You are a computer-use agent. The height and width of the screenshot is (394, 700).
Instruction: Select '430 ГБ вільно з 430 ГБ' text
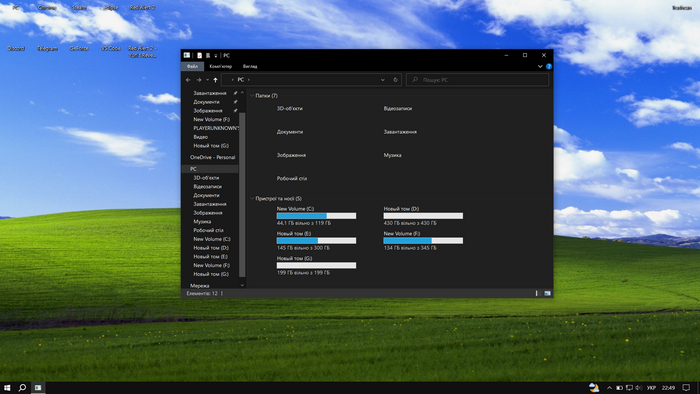(410, 223)
